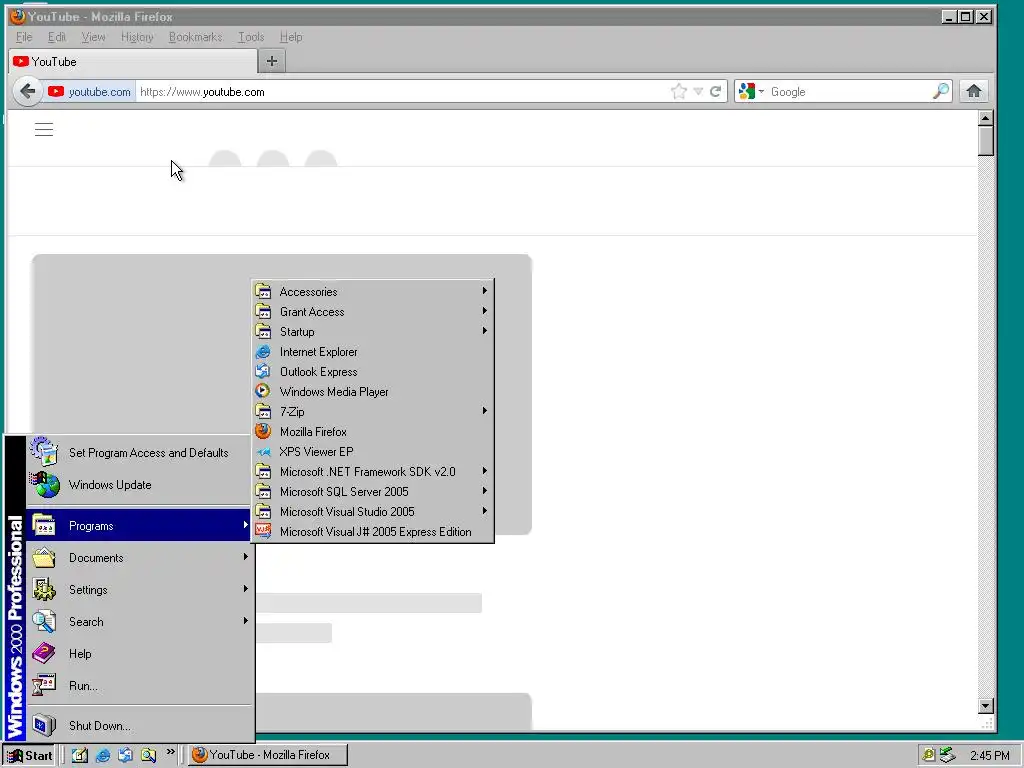Launch Outlook Express from Programs menu
1024x768 pixels.
click(x=372, y=372)
